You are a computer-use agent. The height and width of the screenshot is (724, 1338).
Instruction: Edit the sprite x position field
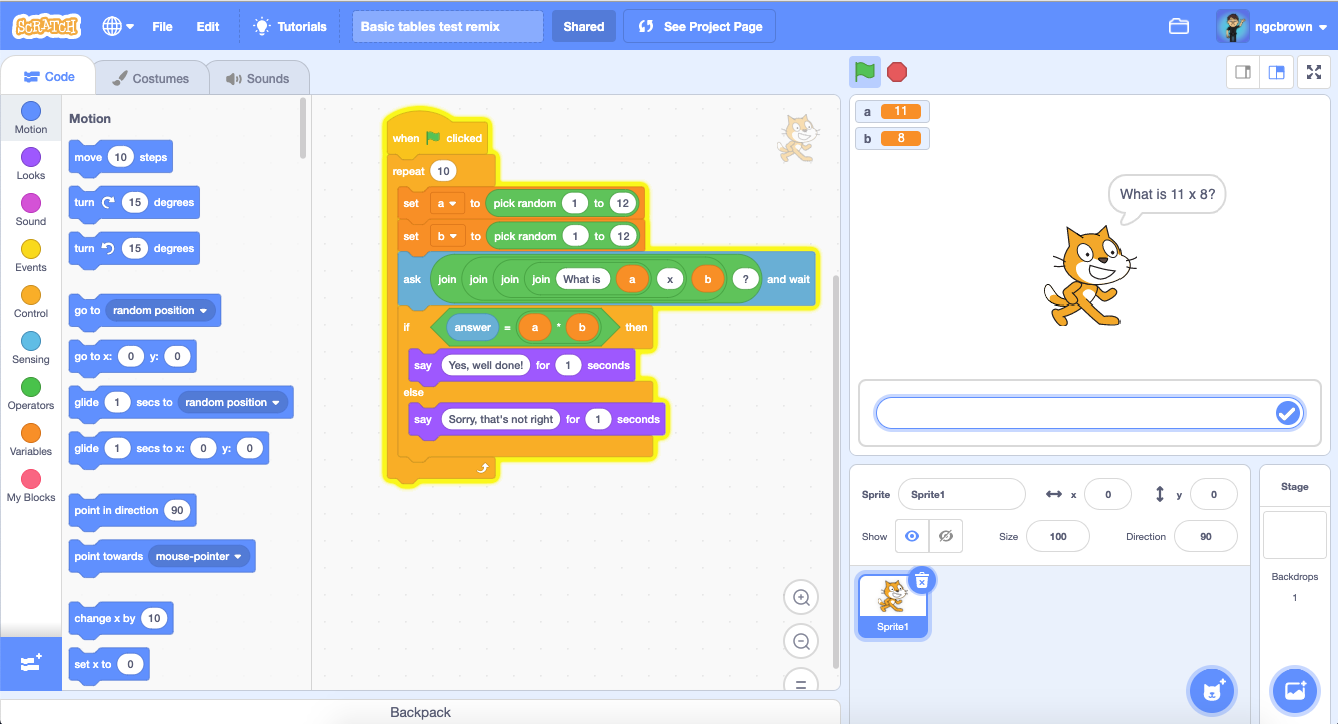click(x=1106, y=494)
